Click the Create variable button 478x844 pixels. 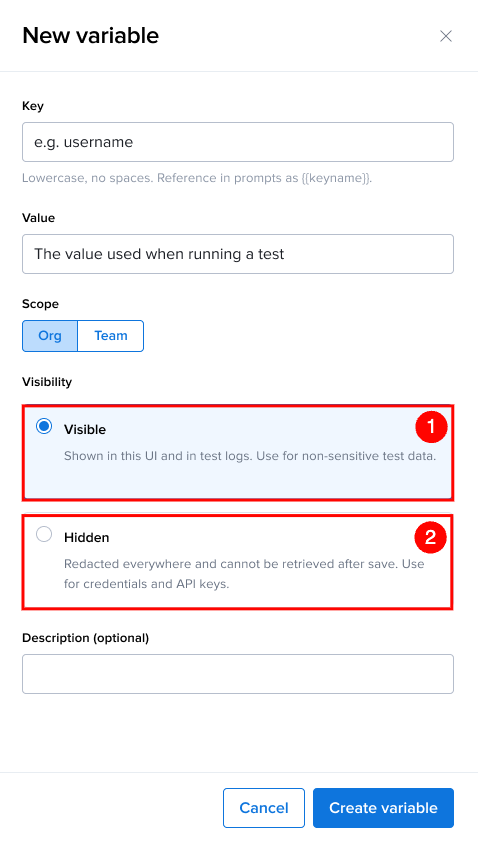(x=383, y=808)
